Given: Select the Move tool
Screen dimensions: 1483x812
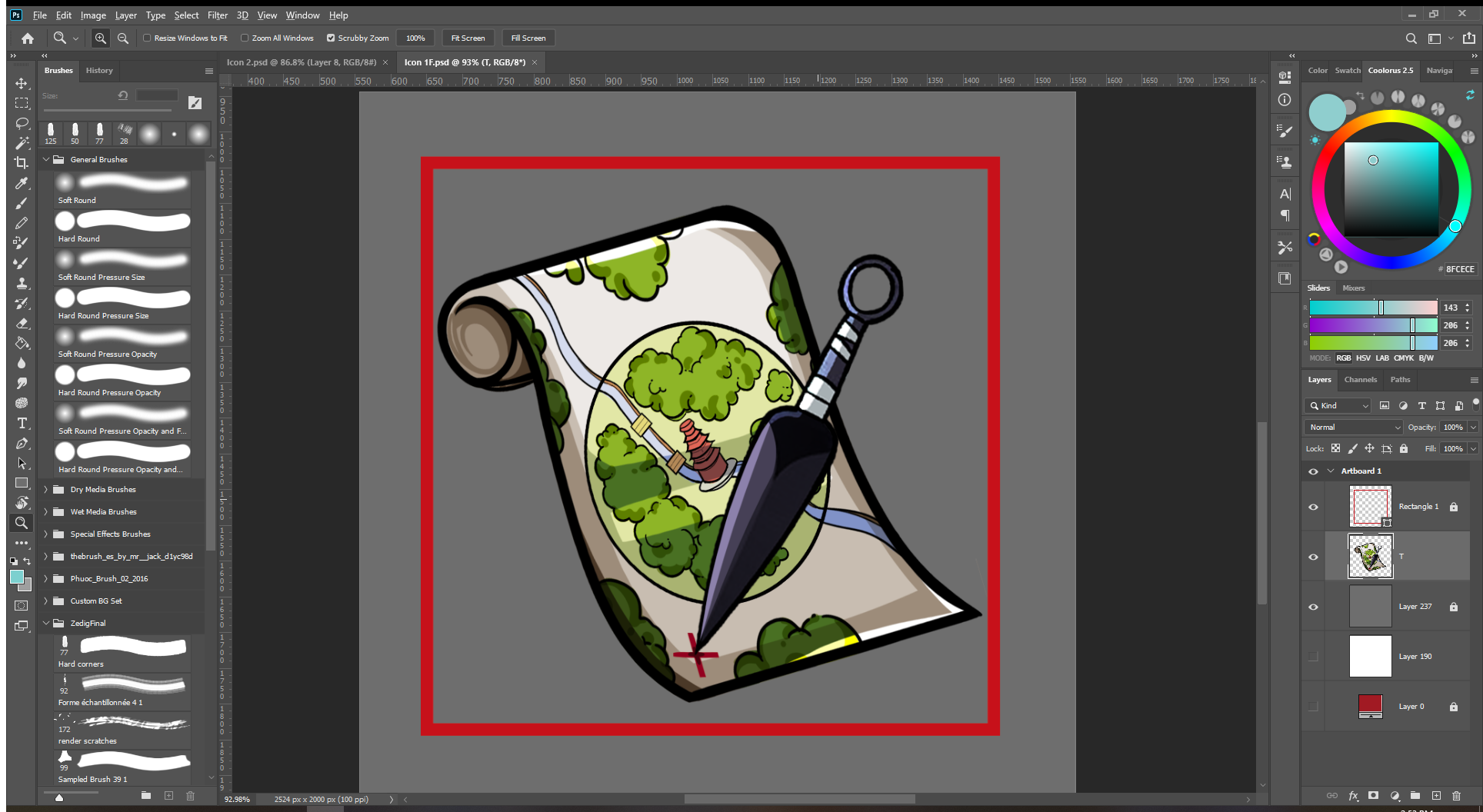Looking at the screenshot, I should 22,83.
